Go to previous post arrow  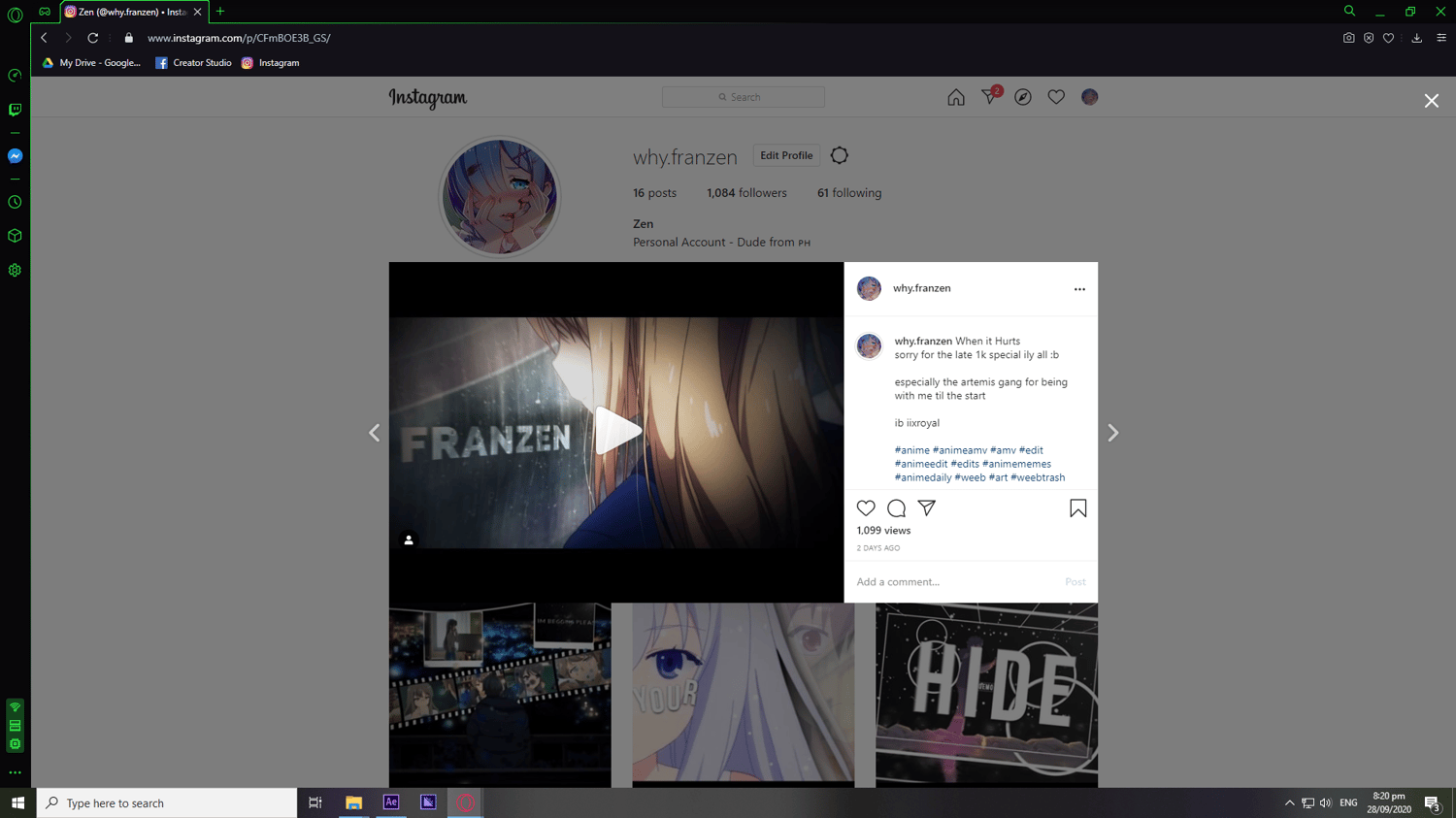coord(375,433)
